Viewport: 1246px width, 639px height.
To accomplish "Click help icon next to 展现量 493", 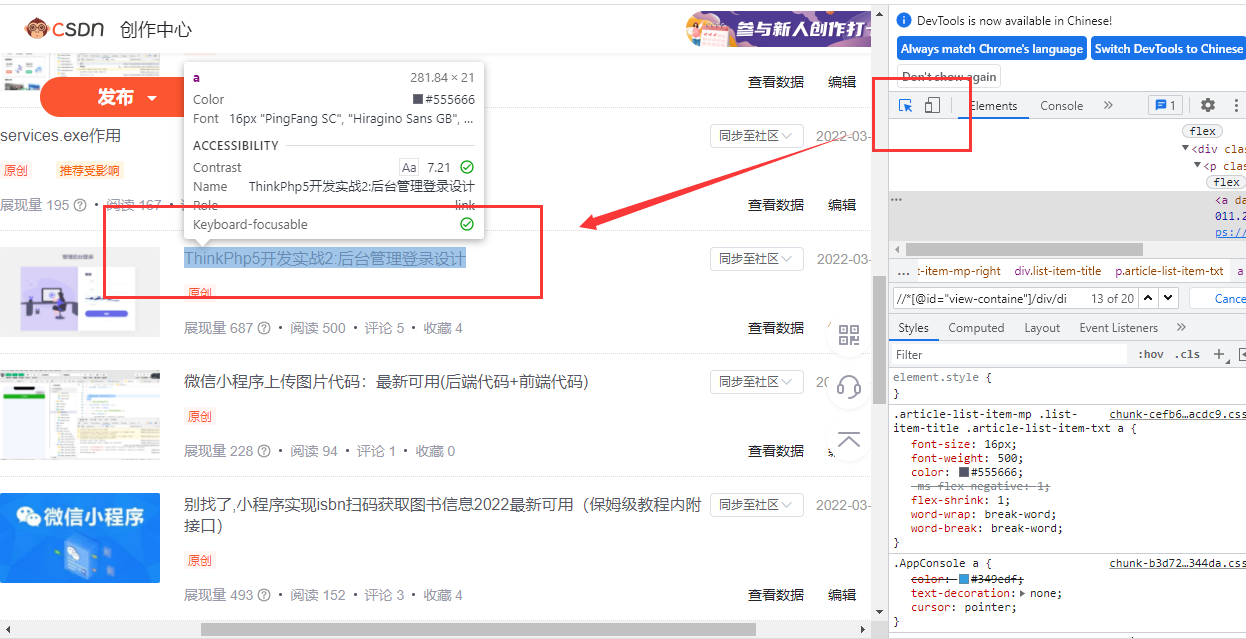I will point(264,595).
